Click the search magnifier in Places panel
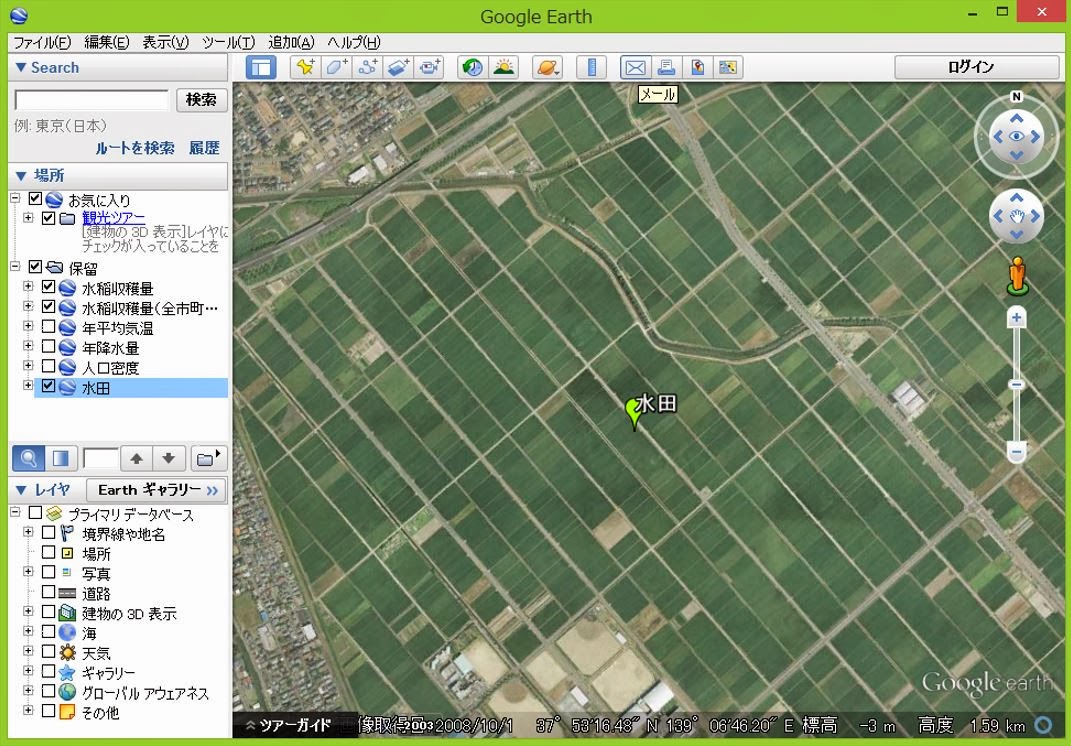 [x=29, y=458]
